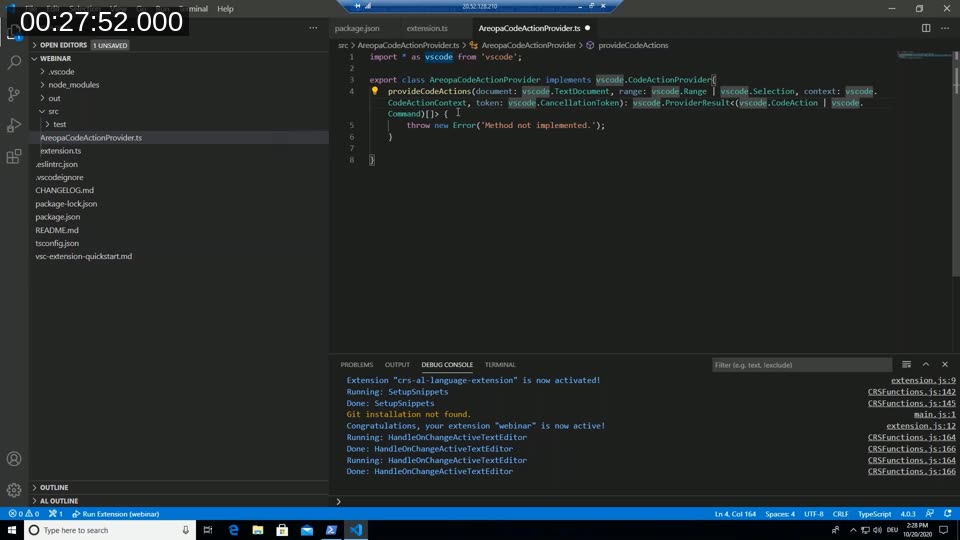Image resolution: width=960 pixels, height=540 pixels.
Task: Click the Visual Studio Code taskbar icon
Action: tap(356, 530)
